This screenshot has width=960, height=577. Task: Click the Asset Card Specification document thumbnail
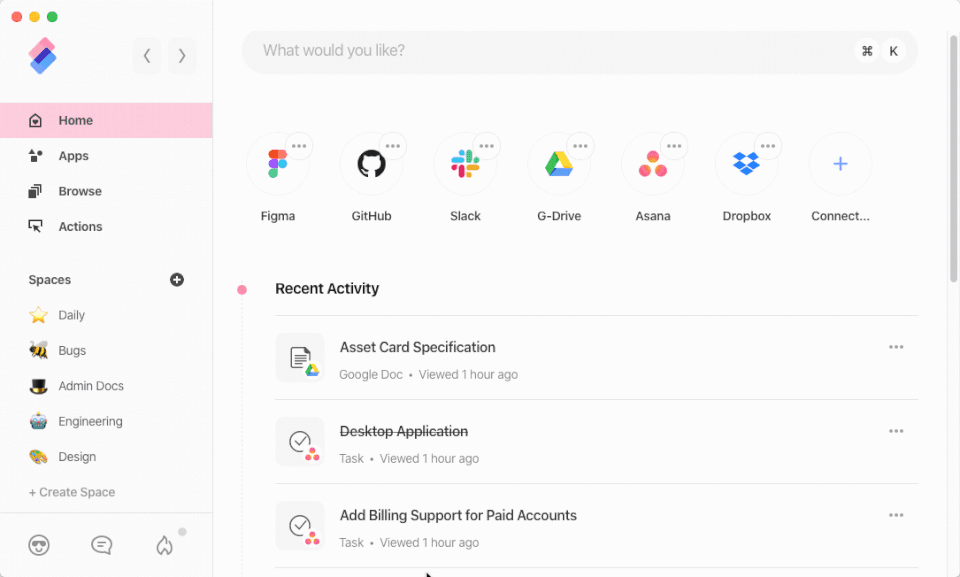(300, 358)
